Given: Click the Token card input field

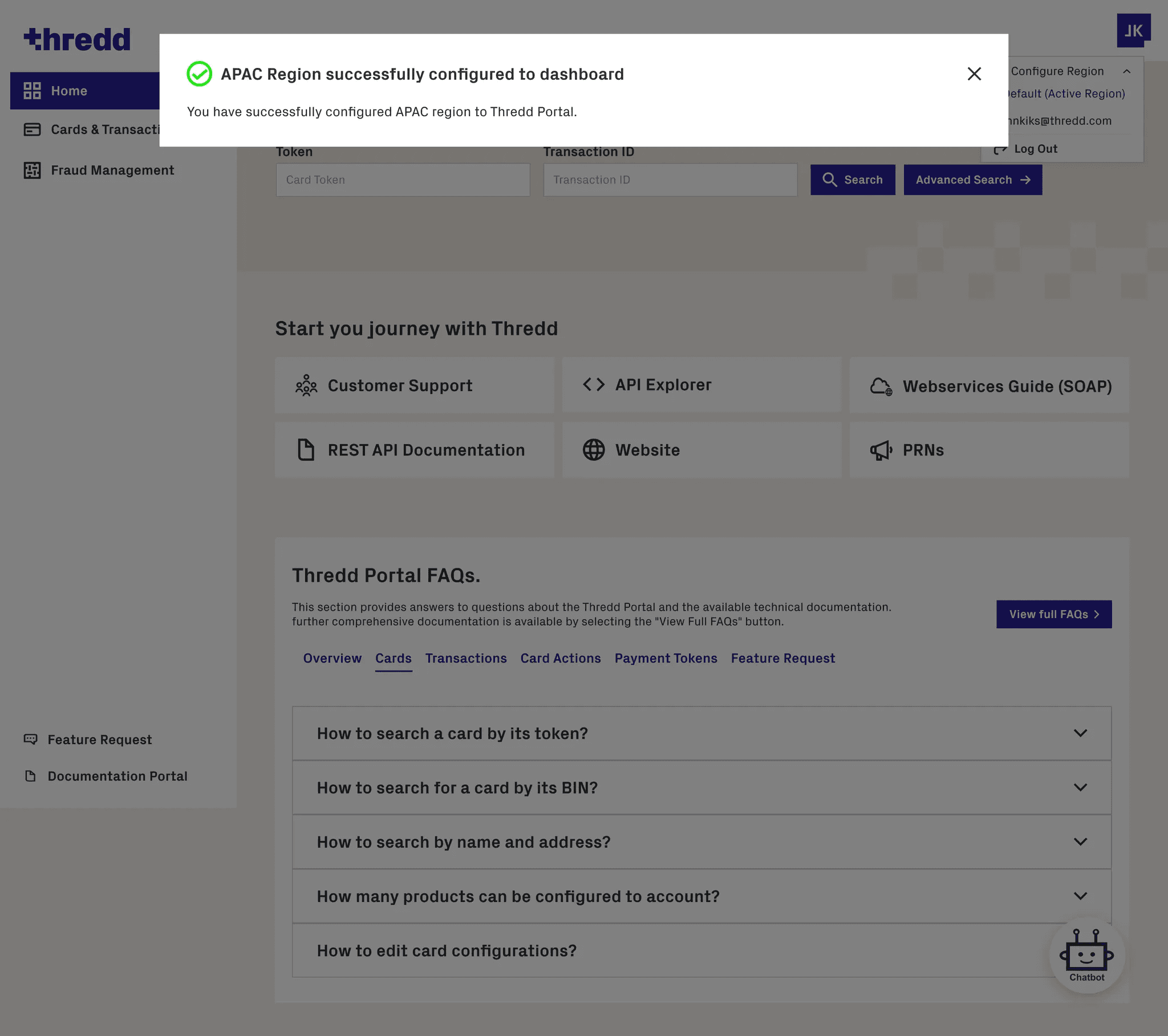Looking at the screenshot, I should click(402, 180).
